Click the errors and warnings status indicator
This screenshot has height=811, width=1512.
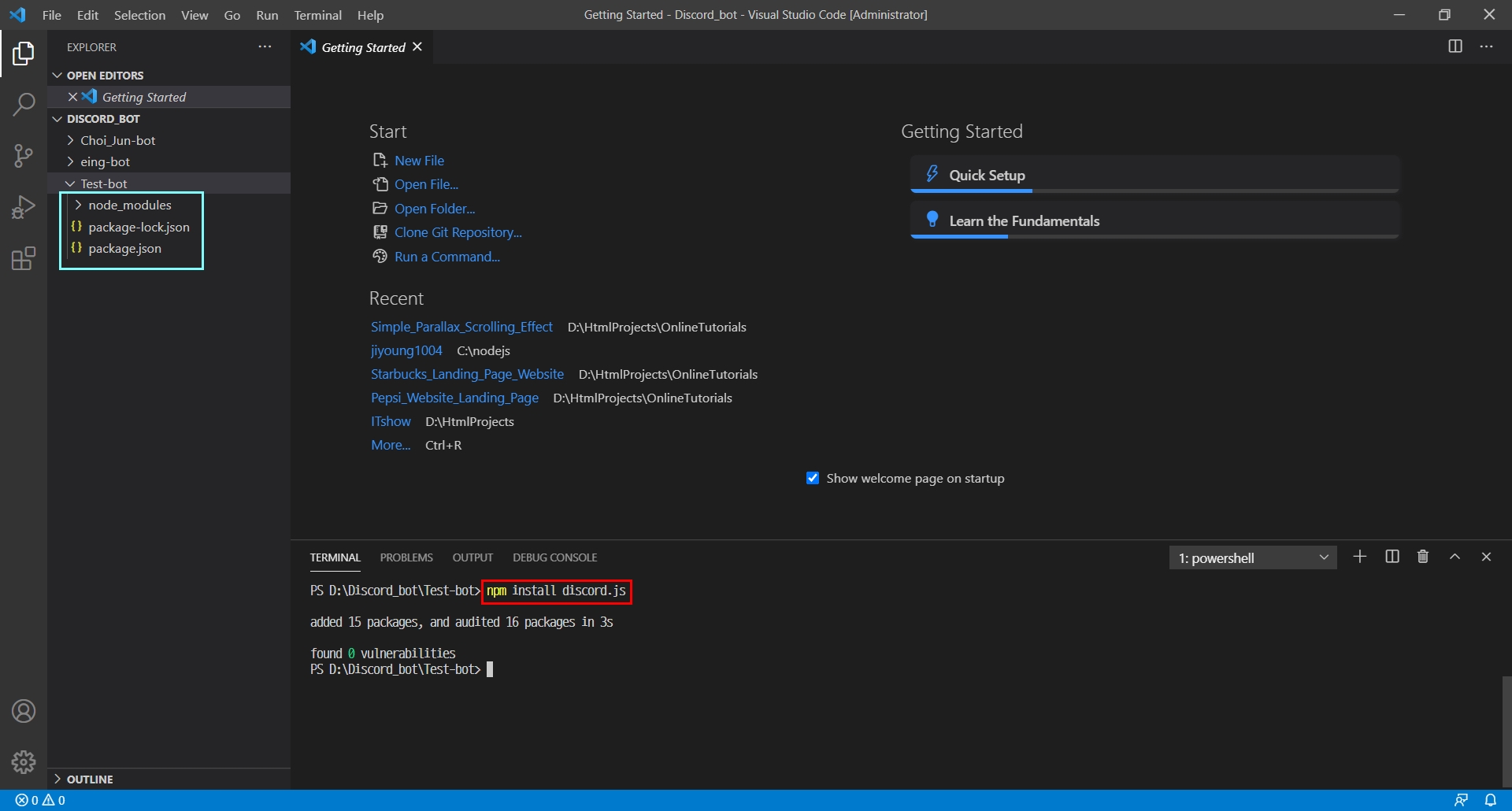pos(40,800)
